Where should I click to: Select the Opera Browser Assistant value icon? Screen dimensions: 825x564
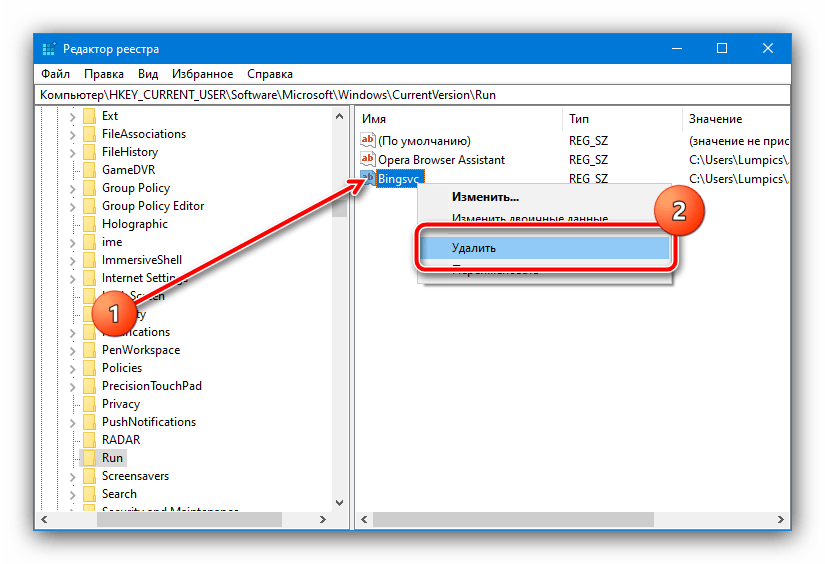tap(368, 160)
